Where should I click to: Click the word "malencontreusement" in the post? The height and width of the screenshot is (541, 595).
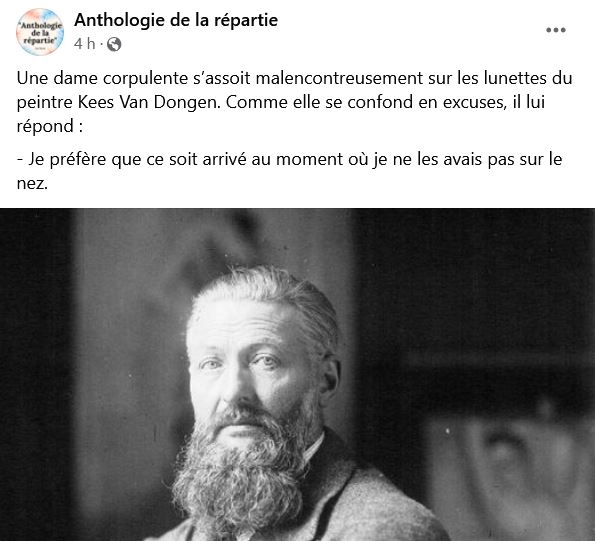(x=339, y=79)
